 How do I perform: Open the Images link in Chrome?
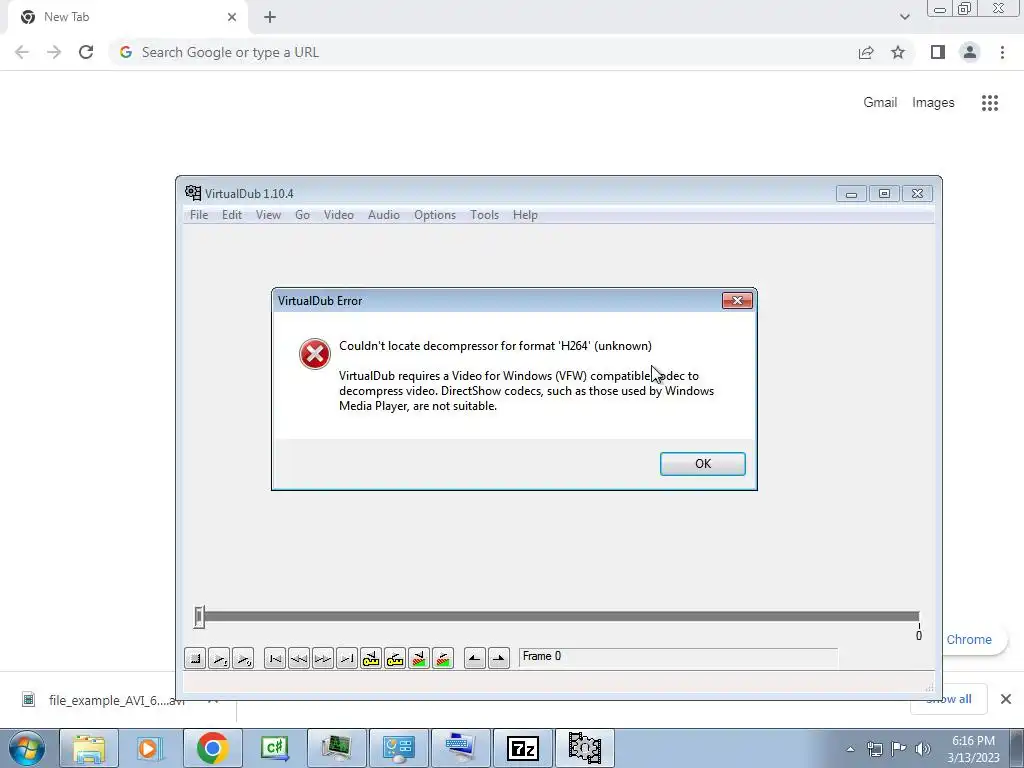click(x=933, y=103)
